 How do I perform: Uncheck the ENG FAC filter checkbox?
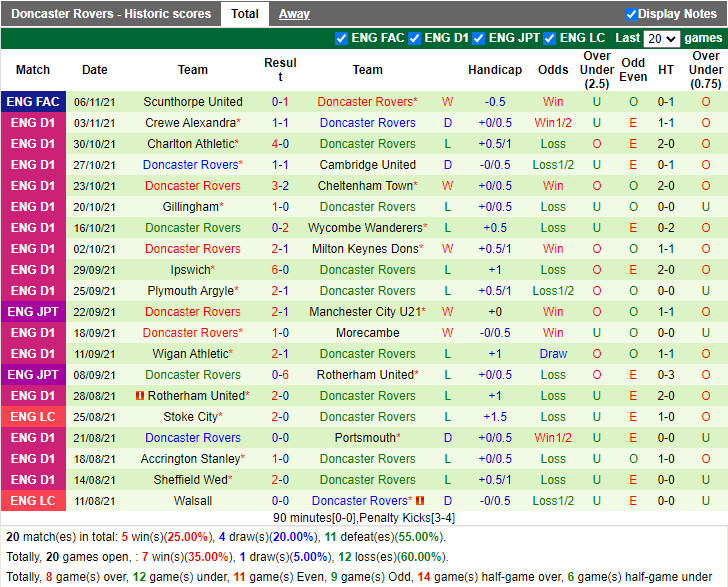pos(341,39)
